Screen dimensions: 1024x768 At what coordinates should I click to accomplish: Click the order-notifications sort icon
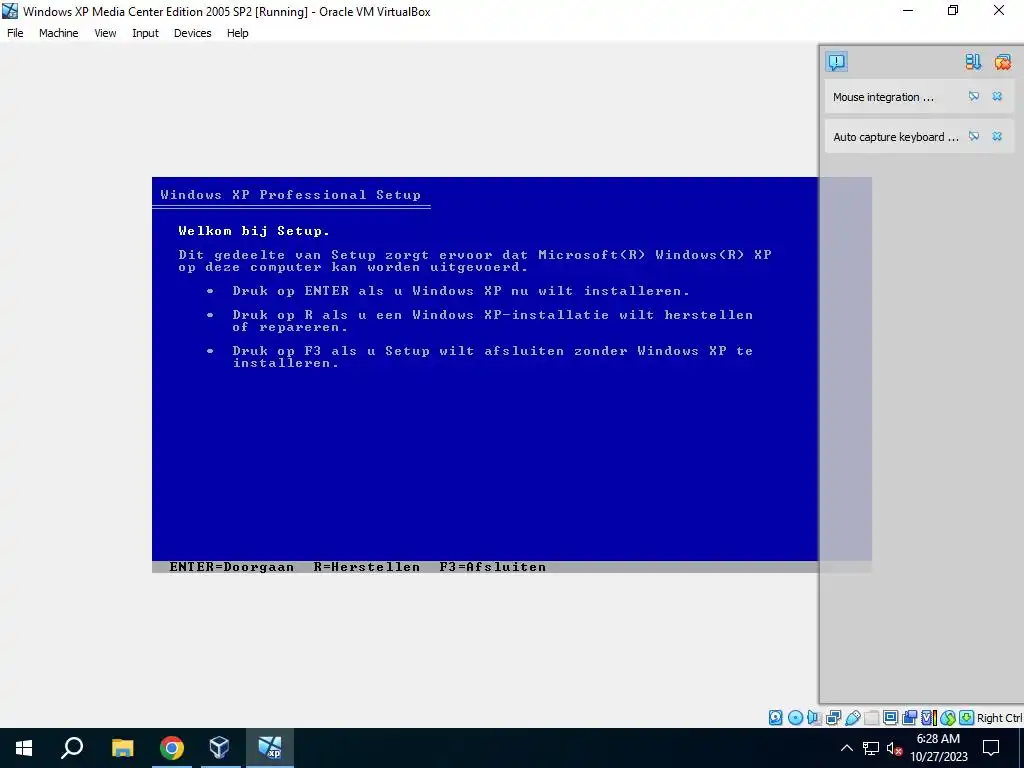973,62
